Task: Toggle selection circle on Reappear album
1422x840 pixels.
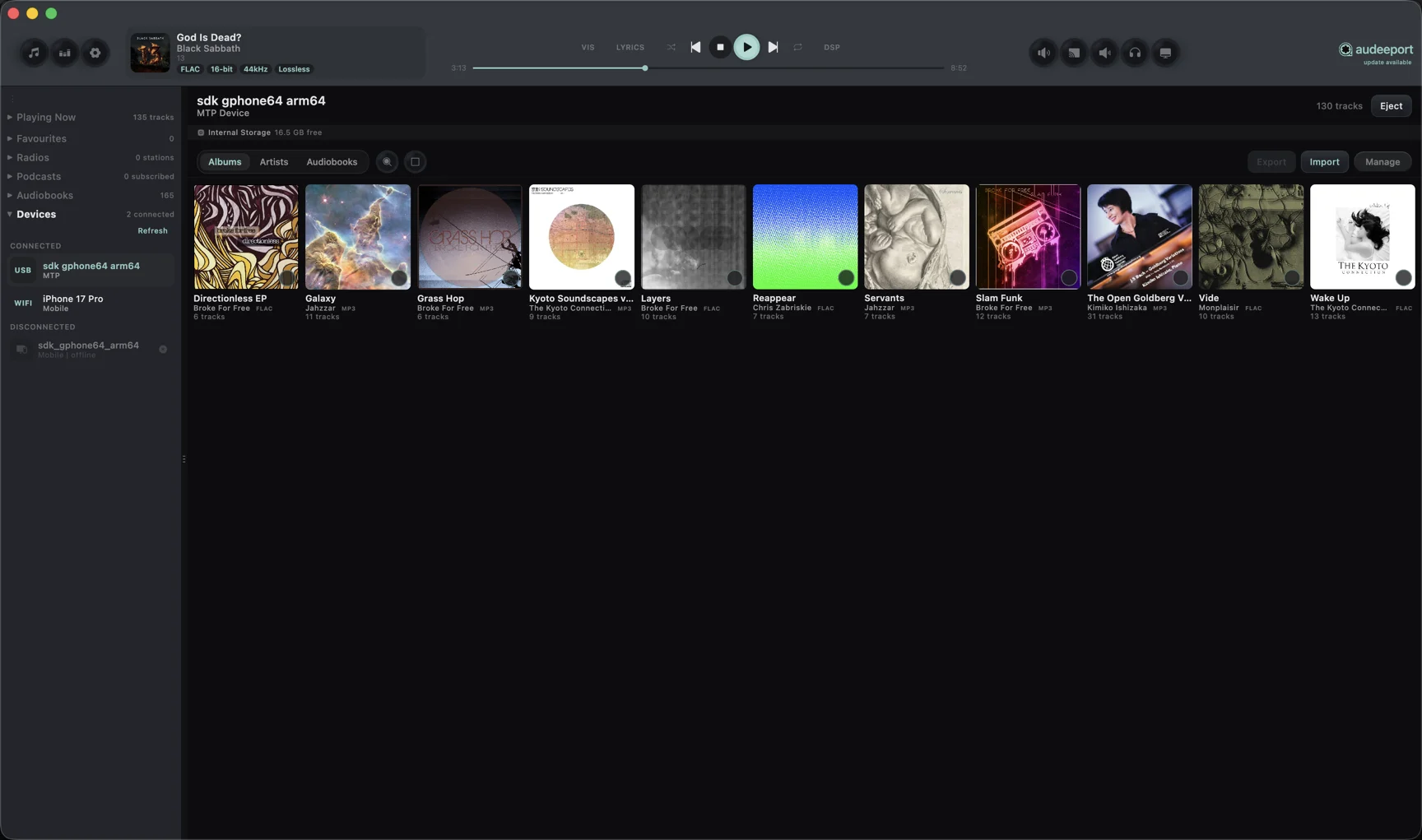Action: [846, 278]
